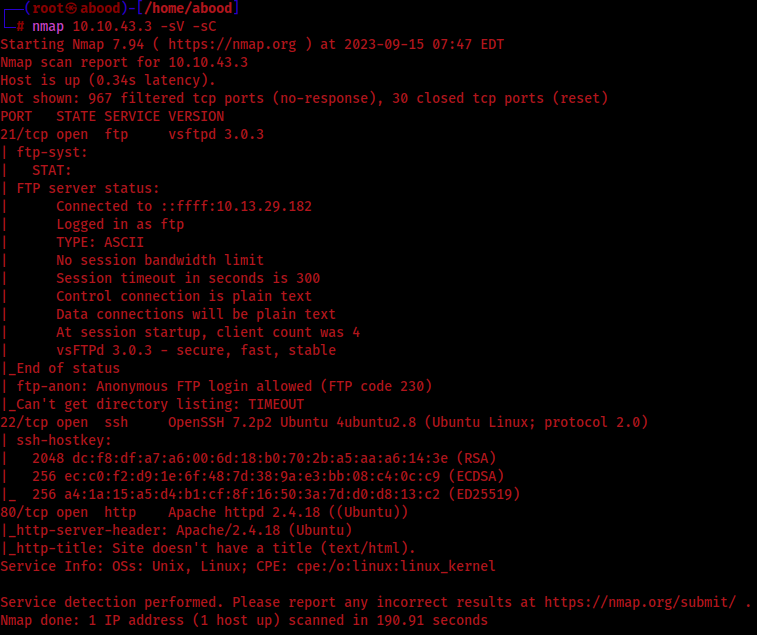Select the 80/tcp open http line
Viewport: 757px width, 635px height.
click(x=204, y=512)
